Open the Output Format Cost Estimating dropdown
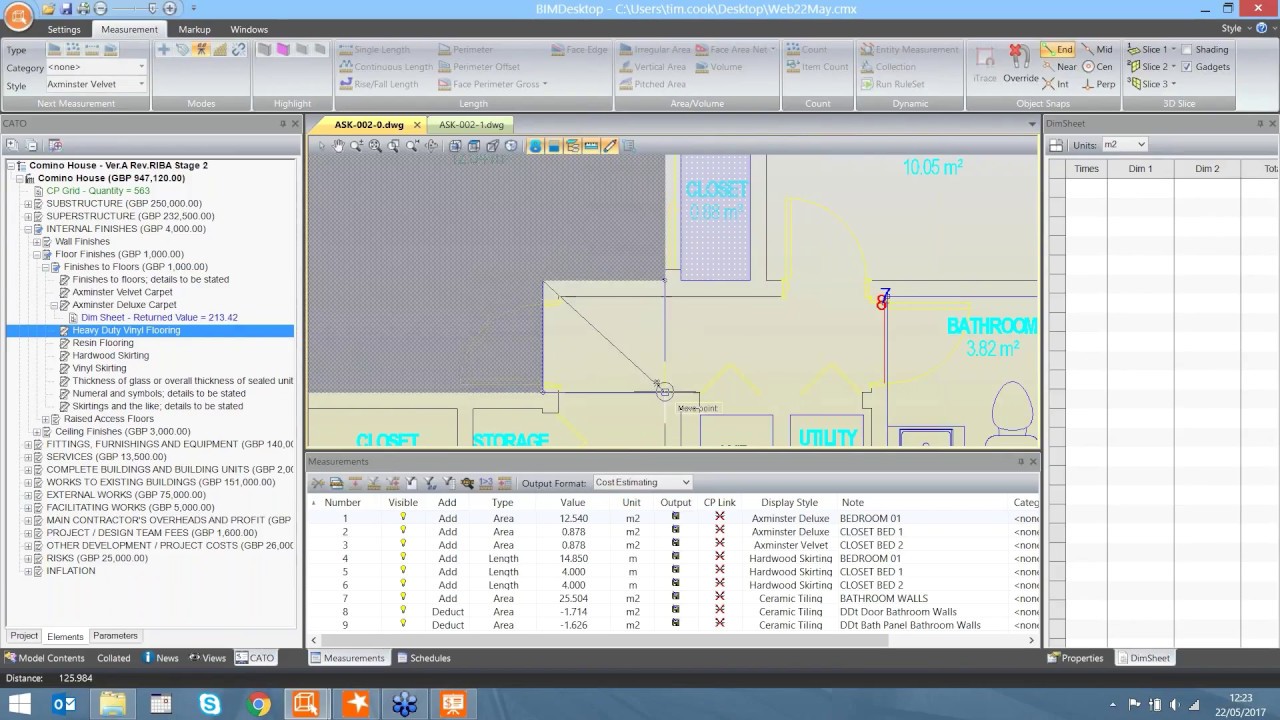This screenshot has width=1280, height=720. pyautogui.click(x=643, y=483)
